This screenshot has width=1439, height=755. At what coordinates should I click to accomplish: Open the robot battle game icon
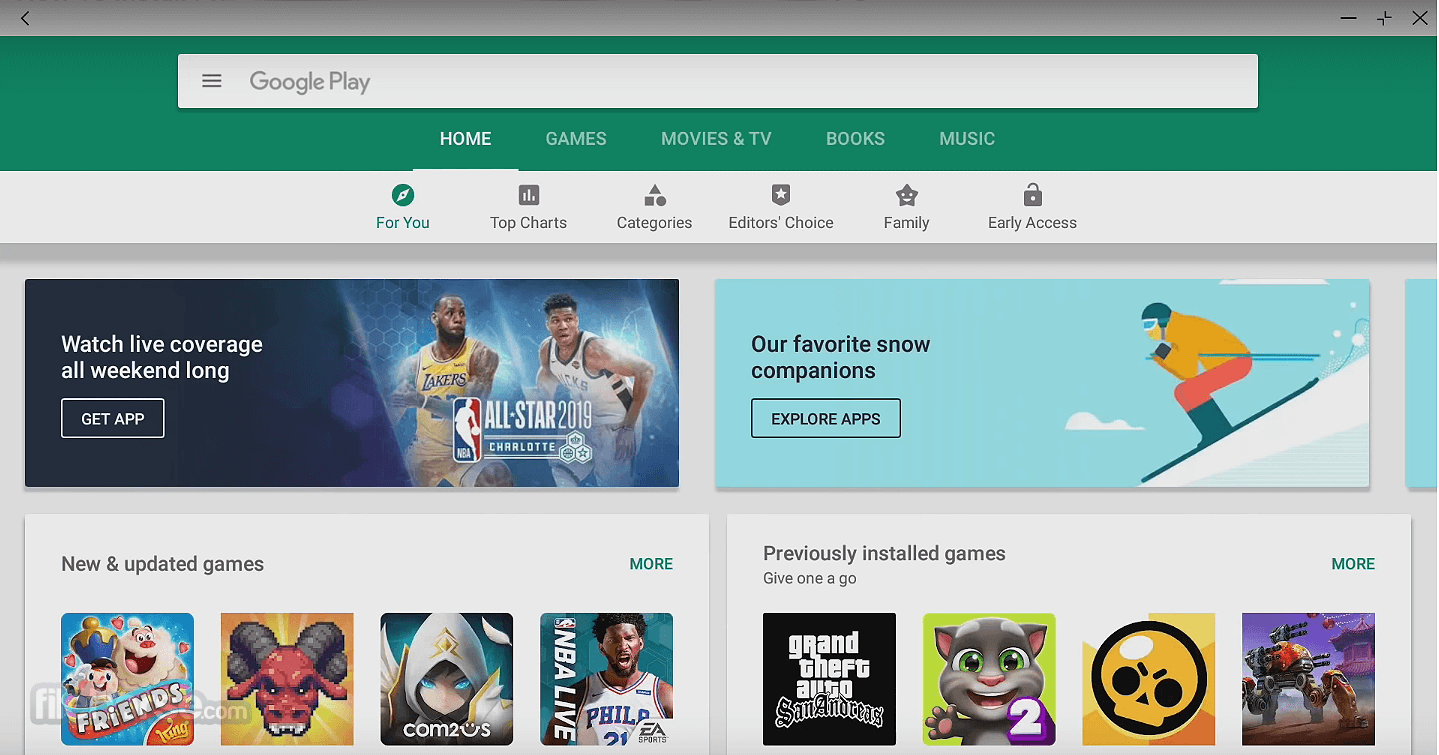click(x=1309, y=679)
